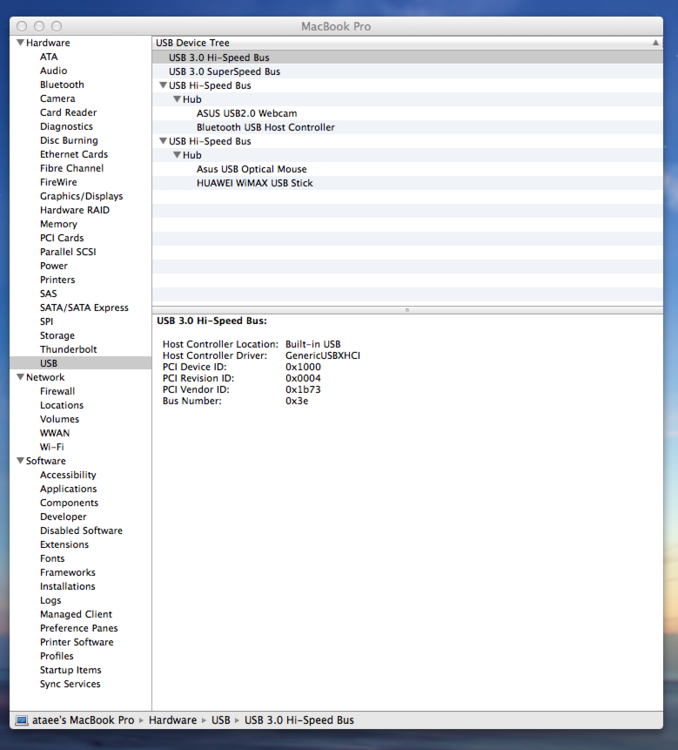
Task: Open Memory in sidebar
Action: (58, 224)
